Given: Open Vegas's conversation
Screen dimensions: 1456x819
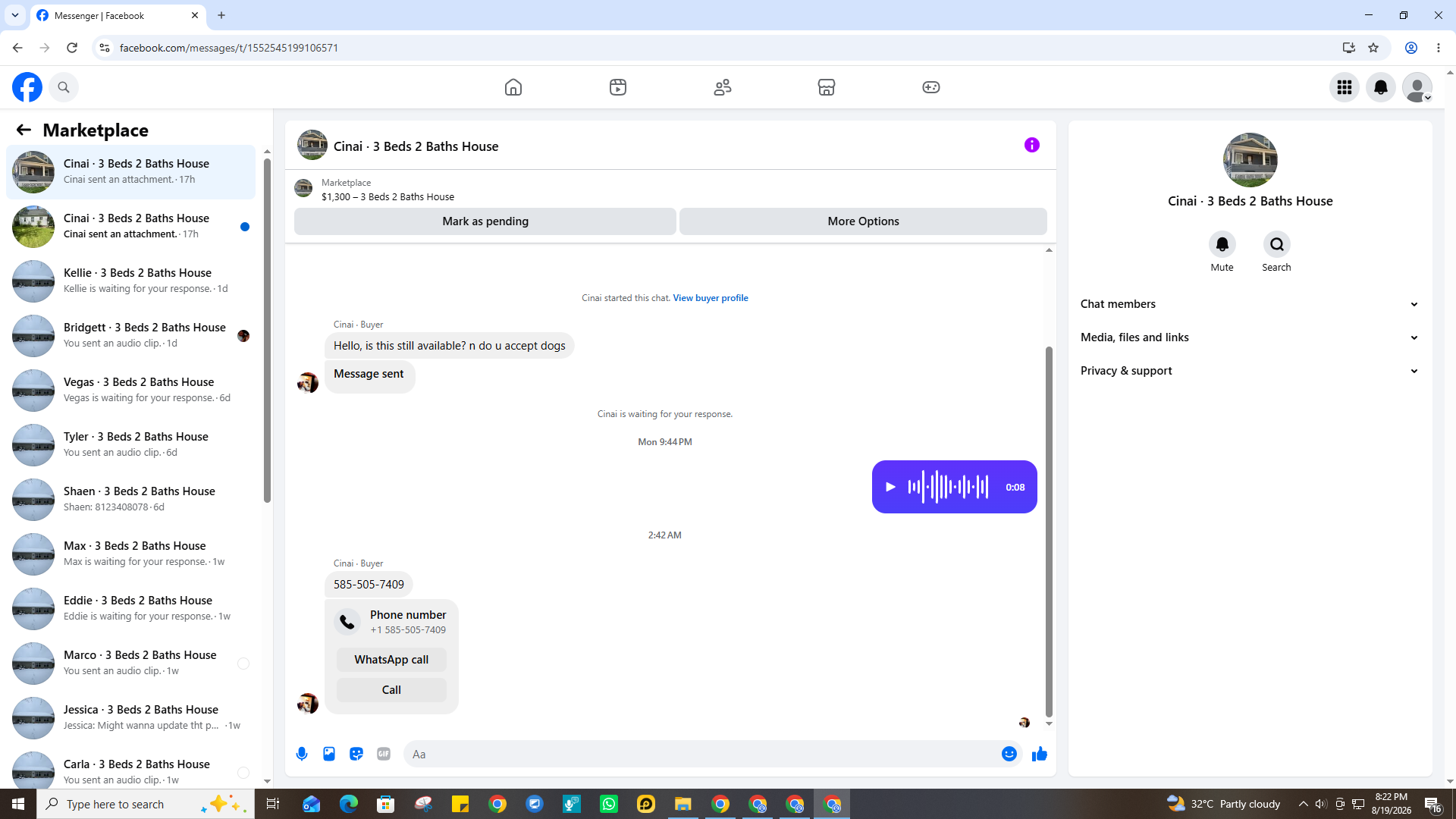Looking at the screenshot, I should pos(131,391).
